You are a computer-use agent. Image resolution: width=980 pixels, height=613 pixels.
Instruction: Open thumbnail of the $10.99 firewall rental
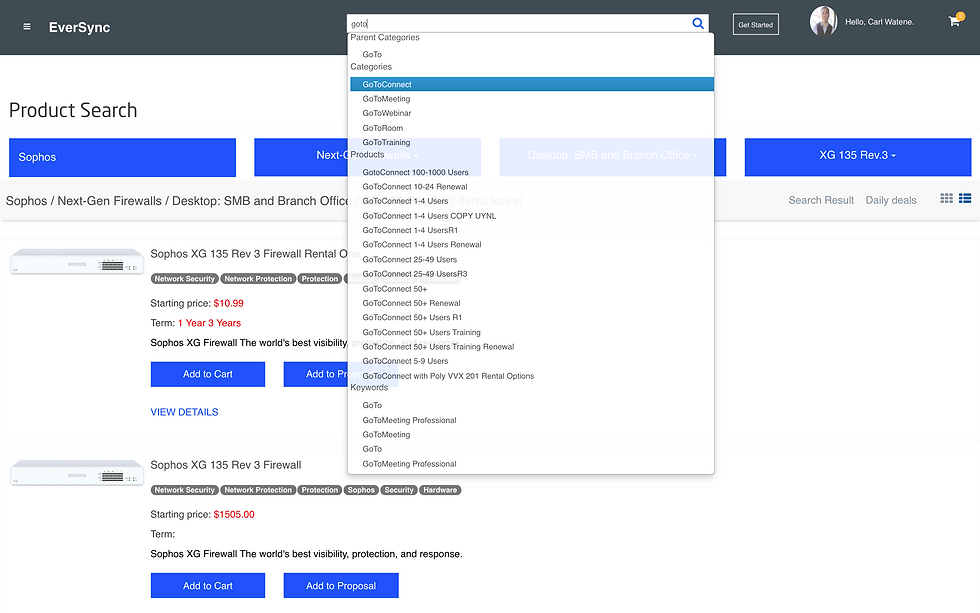77,262
